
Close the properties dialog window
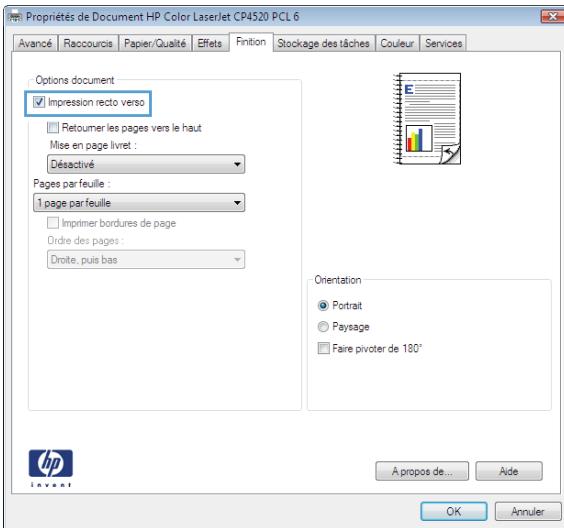tap(552, 16)
